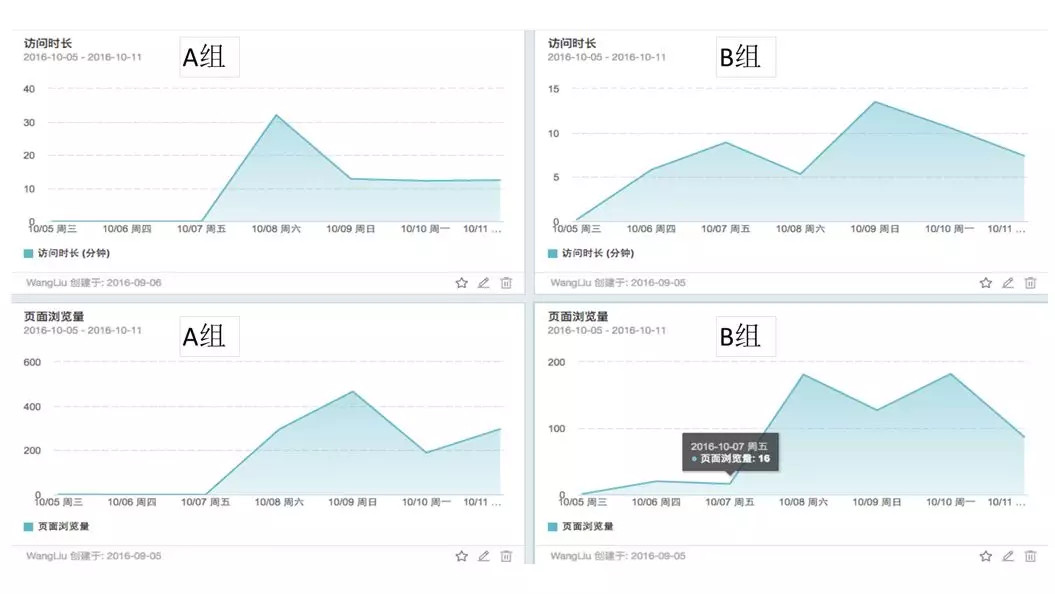Select the A组 label on the 访问时长 chart

[208, 56]
